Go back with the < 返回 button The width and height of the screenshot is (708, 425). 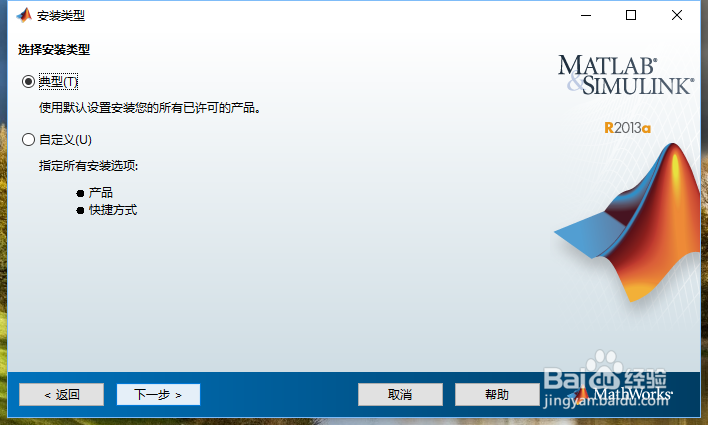[61, 395]
